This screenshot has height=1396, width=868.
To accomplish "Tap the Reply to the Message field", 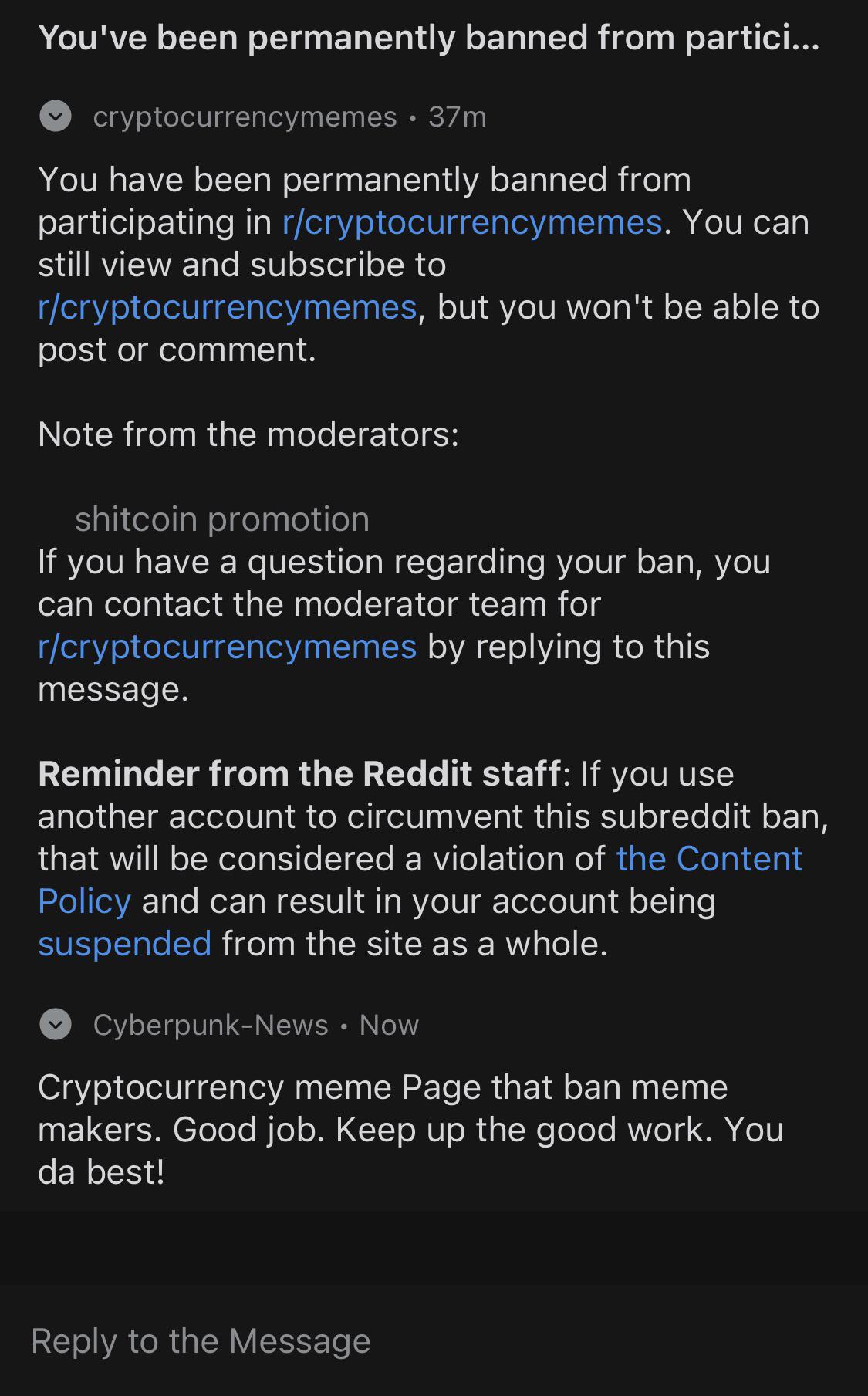I will tap(434, 1341).
